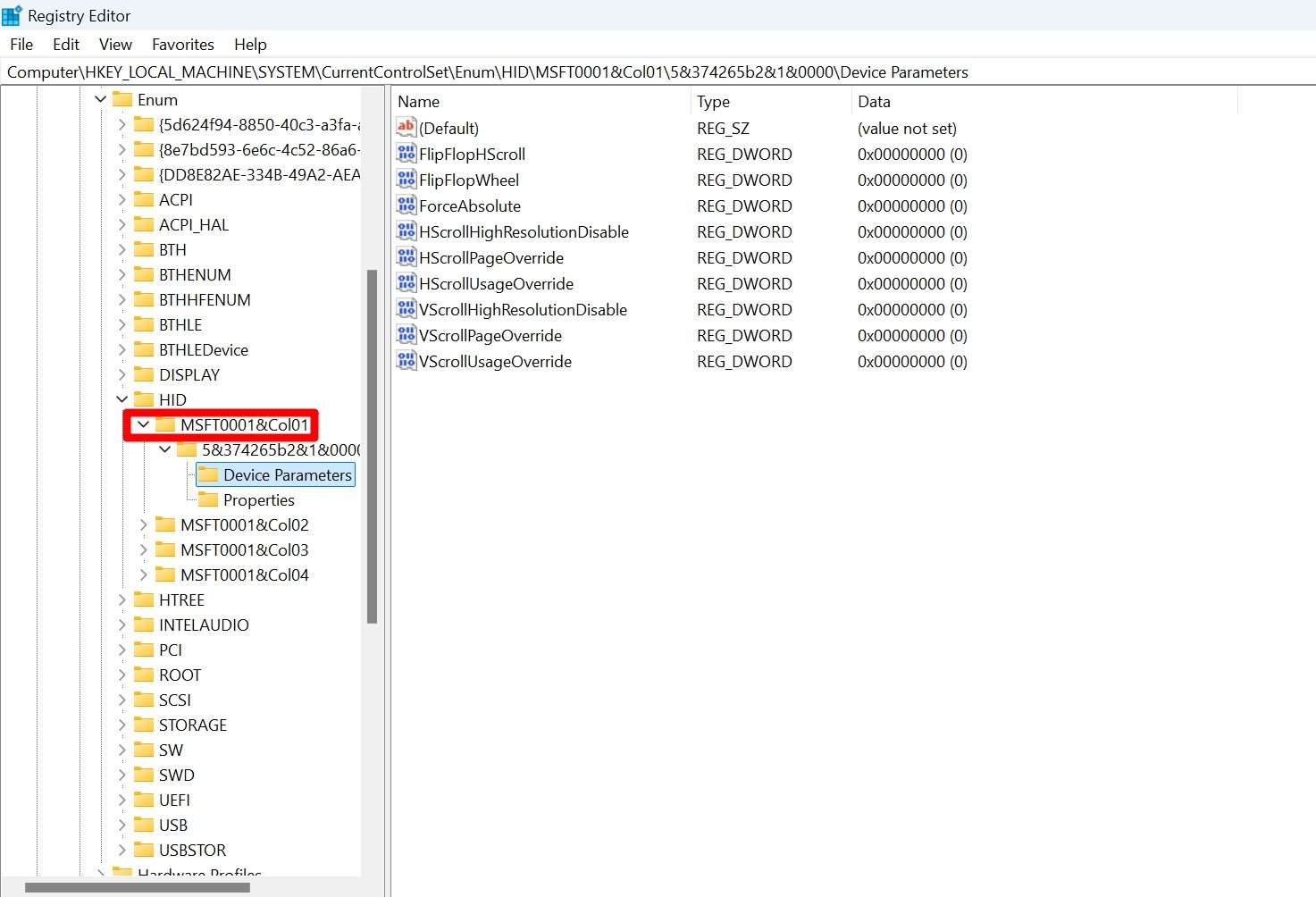Click the PCI folder icon
This screenshot has width=1316, height=897.
click(144, 650)
